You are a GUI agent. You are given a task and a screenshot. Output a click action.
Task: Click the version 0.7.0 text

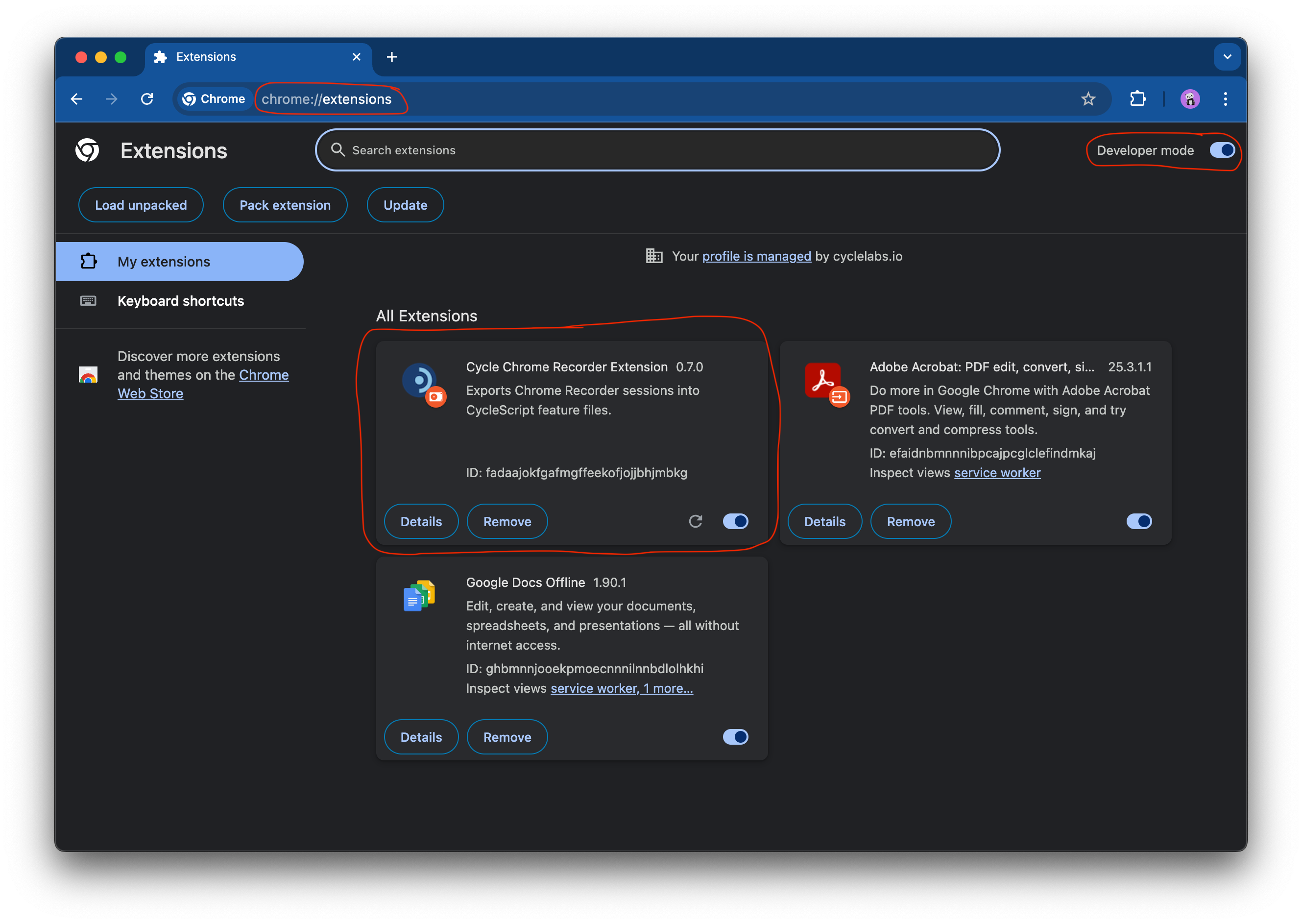pos(689,367)
